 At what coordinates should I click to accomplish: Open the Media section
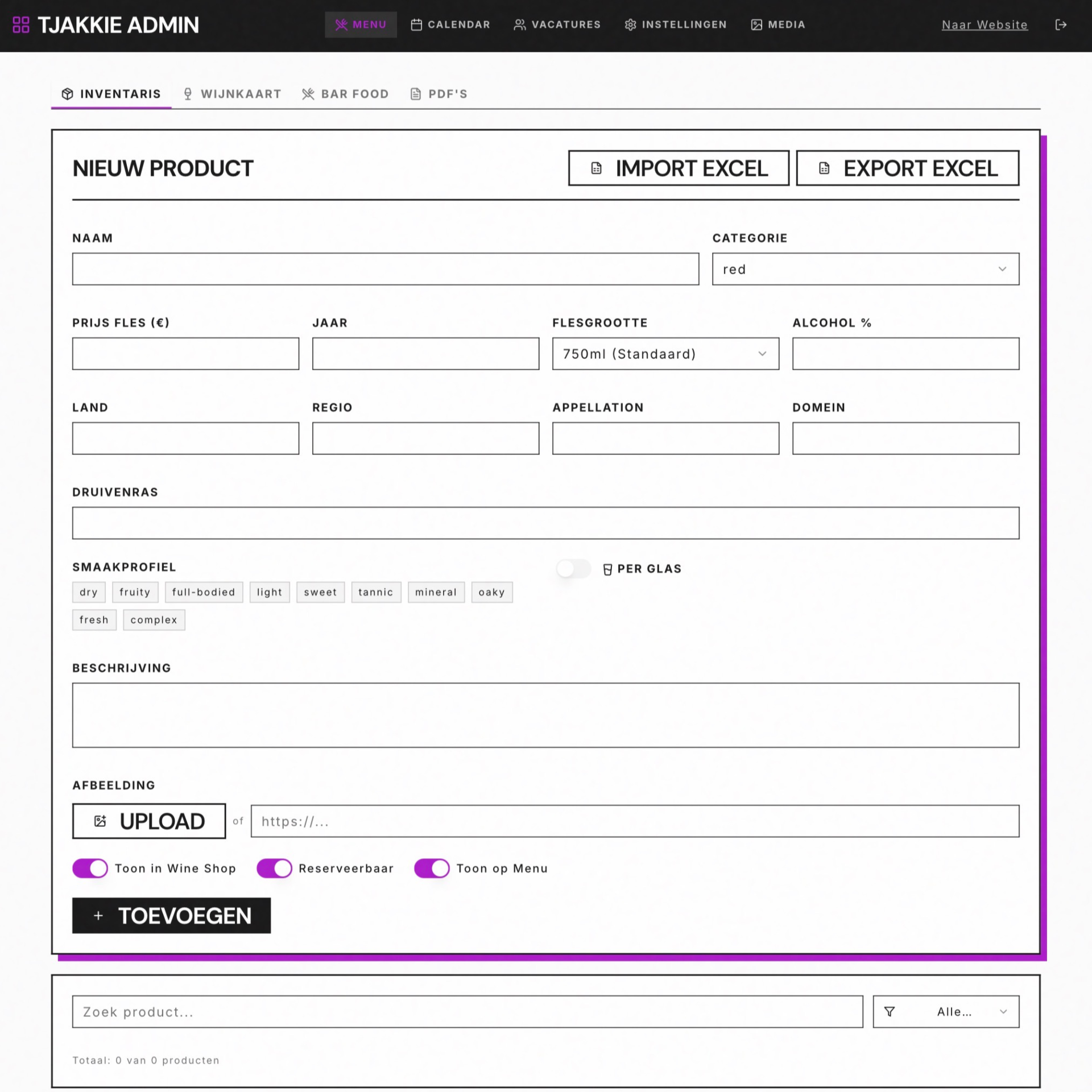(777, 24)
